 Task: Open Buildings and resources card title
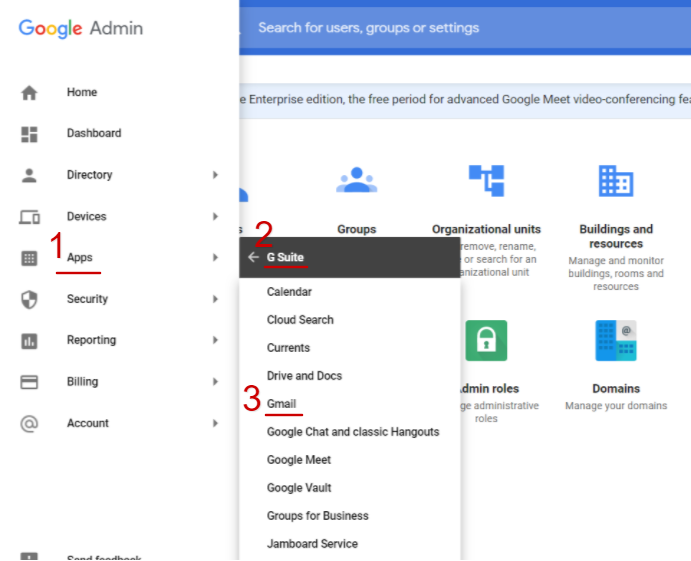[616, 236]
